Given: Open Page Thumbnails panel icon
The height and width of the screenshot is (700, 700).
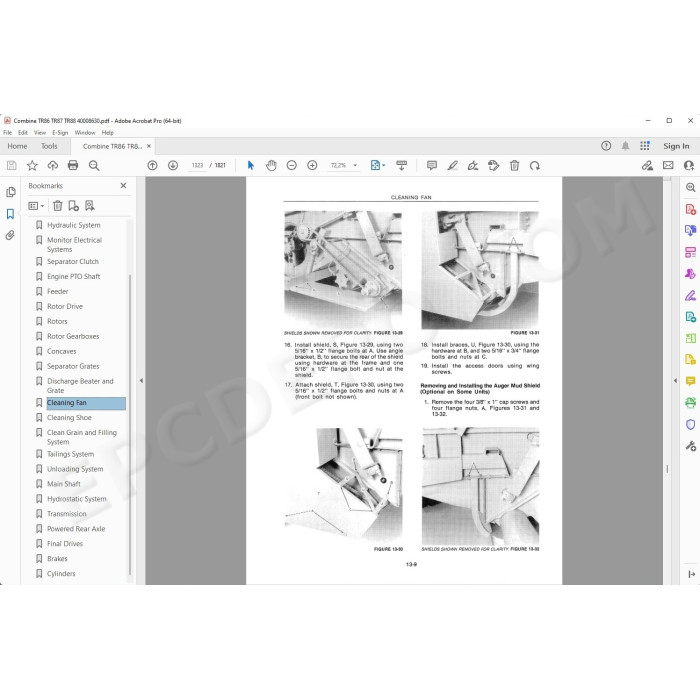Looking at the screenshot, I should pos(11,192).
